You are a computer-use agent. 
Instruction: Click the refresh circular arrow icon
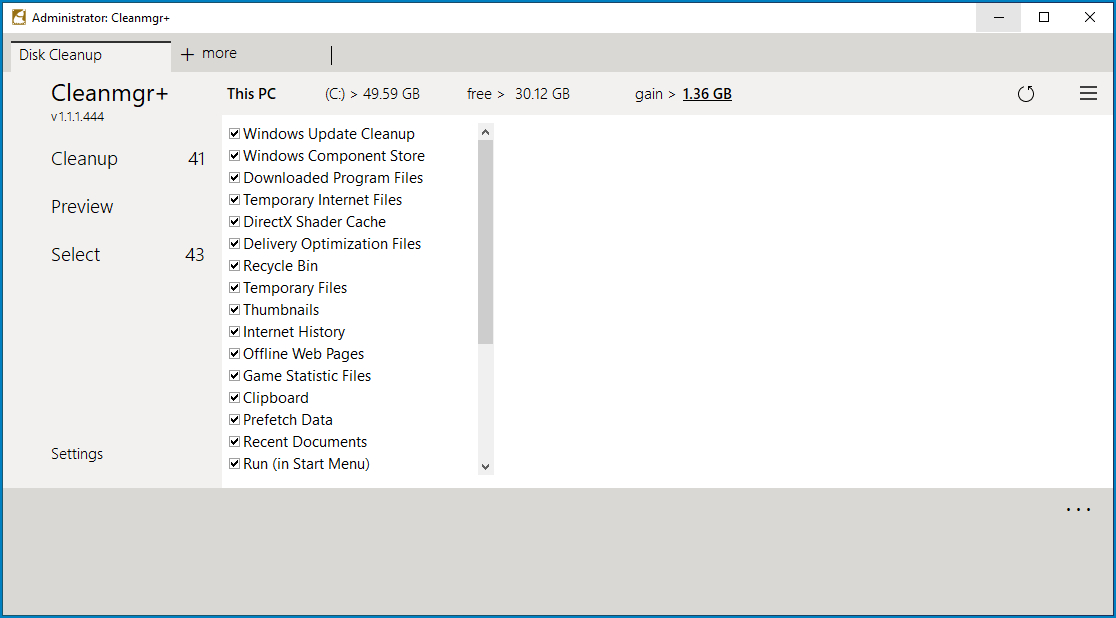click(x=1026, y=94)
